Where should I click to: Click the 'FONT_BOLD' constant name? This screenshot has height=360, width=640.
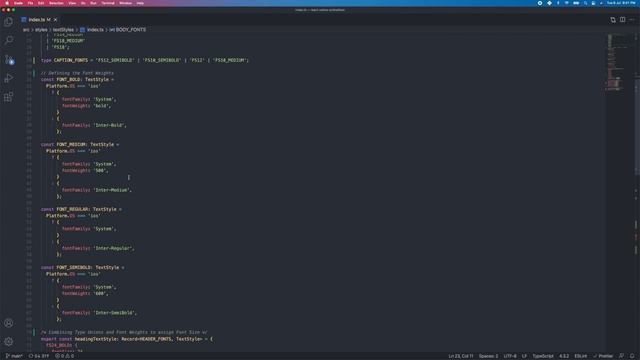point(69,80)
